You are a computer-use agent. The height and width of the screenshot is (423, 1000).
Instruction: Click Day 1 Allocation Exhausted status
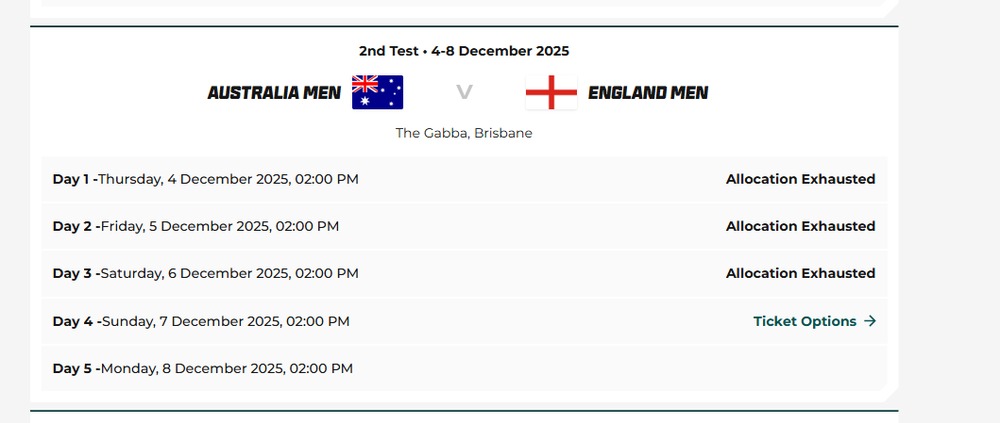[x=800, y=179]
